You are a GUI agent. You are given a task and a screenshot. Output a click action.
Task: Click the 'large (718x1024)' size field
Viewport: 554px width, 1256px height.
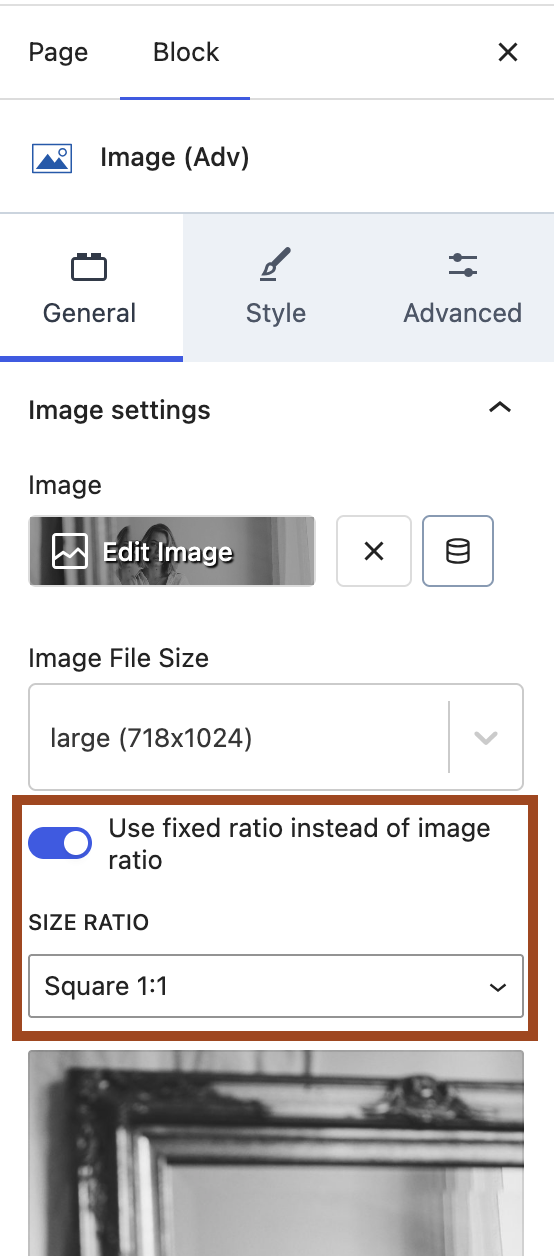click(276, 737)
